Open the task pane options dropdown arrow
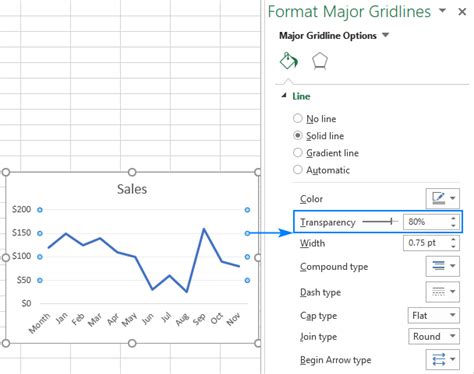 click(x=442, y=11)
